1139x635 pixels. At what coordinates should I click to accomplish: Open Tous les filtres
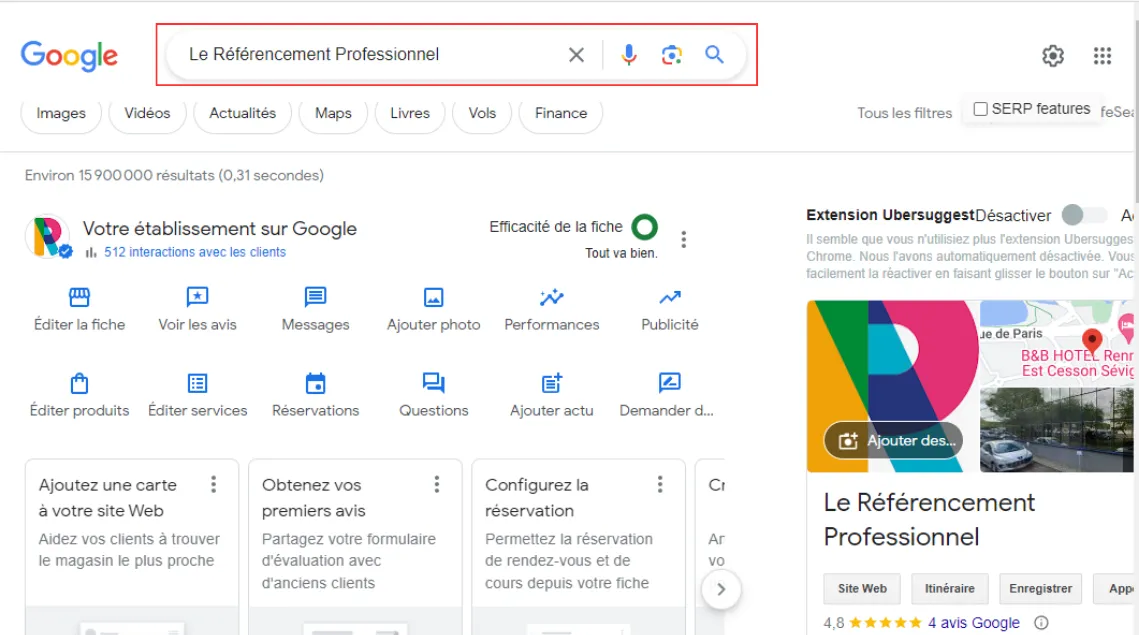pos(904,113)
